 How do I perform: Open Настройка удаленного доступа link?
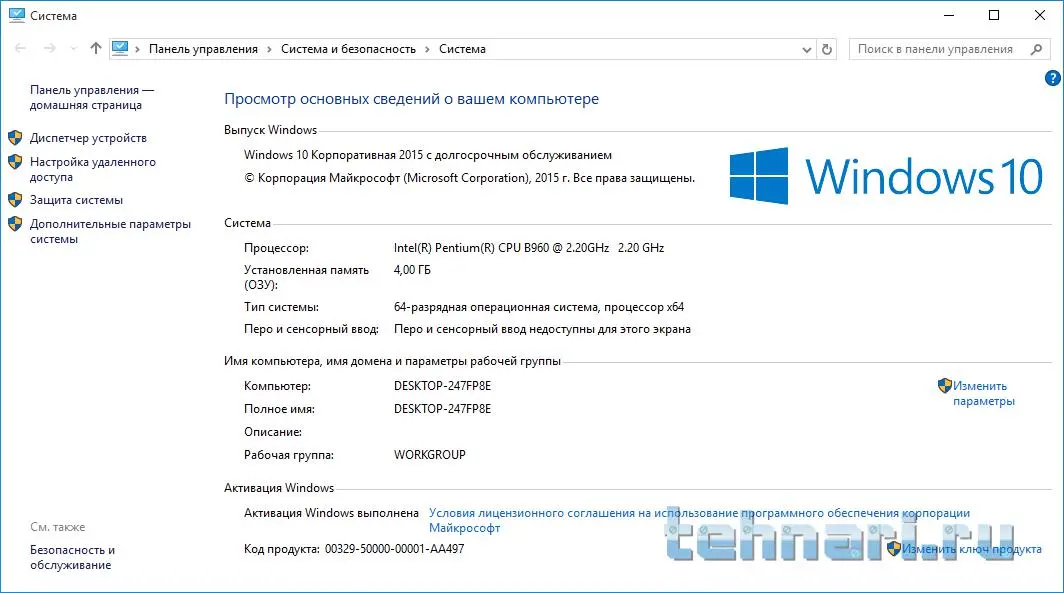click(x=93, y=170)
